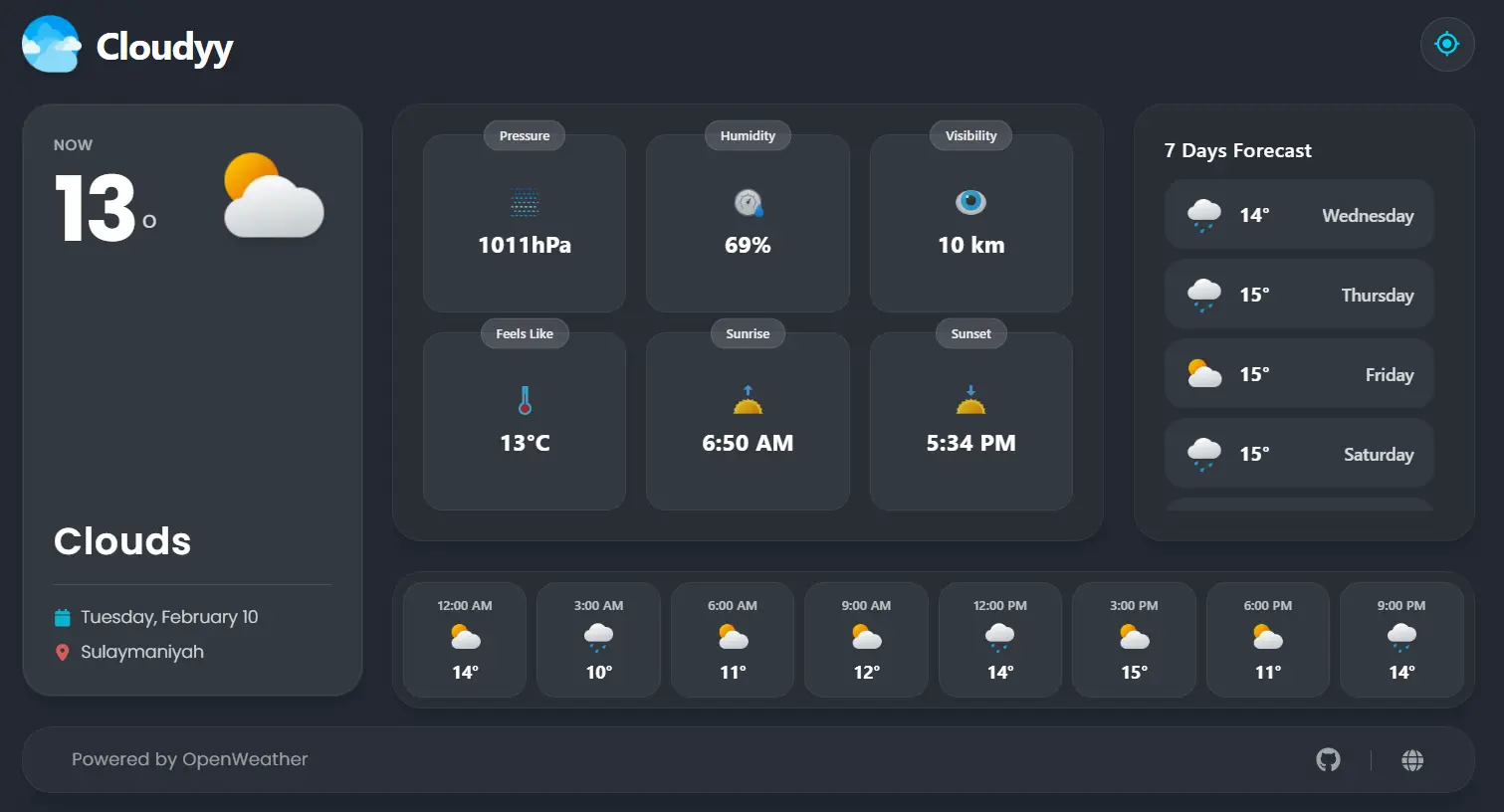Click the 69% humidity value
This screenshot has width=1504, height=812.
pyautogui.click(x=748, y=245)
